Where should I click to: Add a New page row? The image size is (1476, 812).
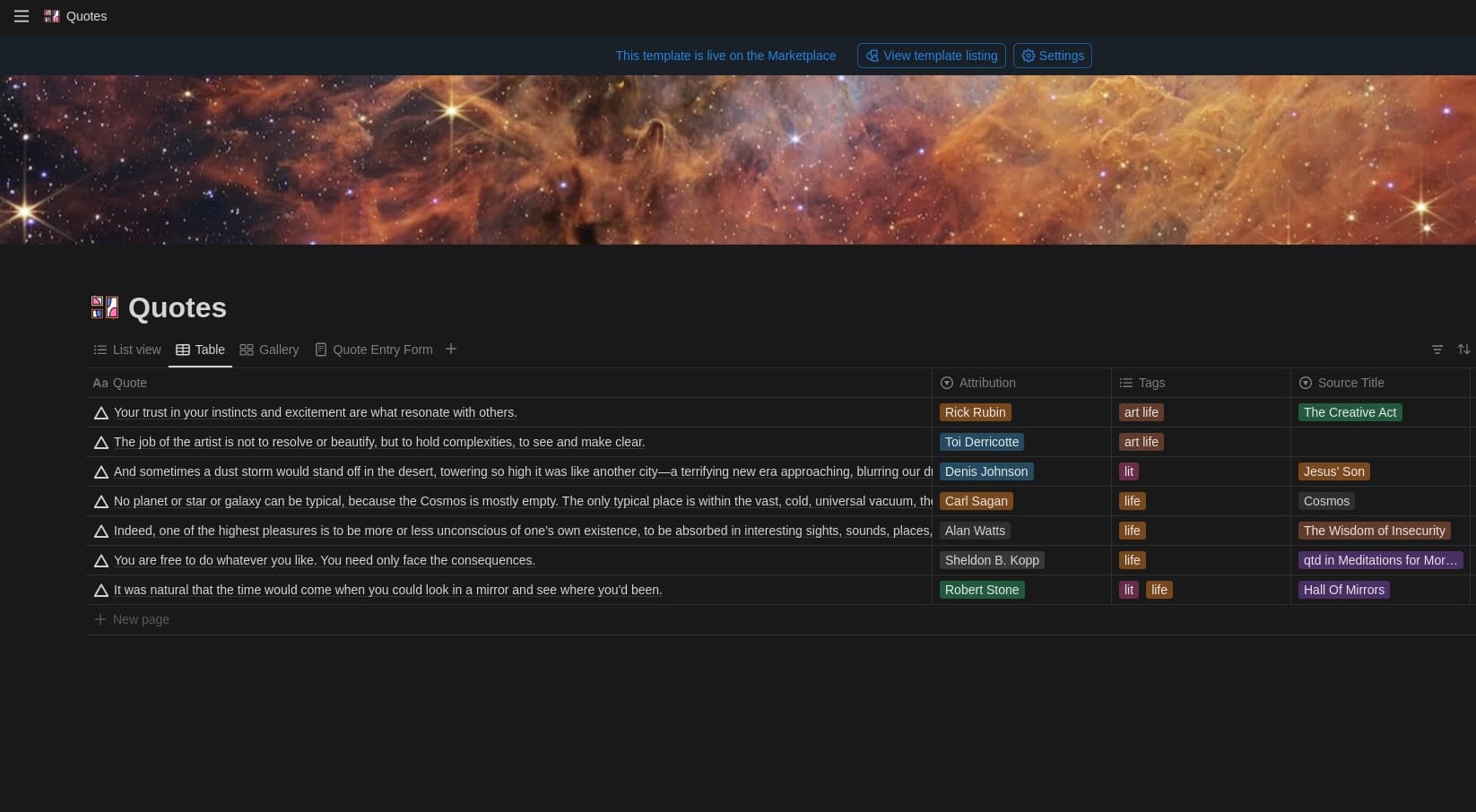coord(132,619)
